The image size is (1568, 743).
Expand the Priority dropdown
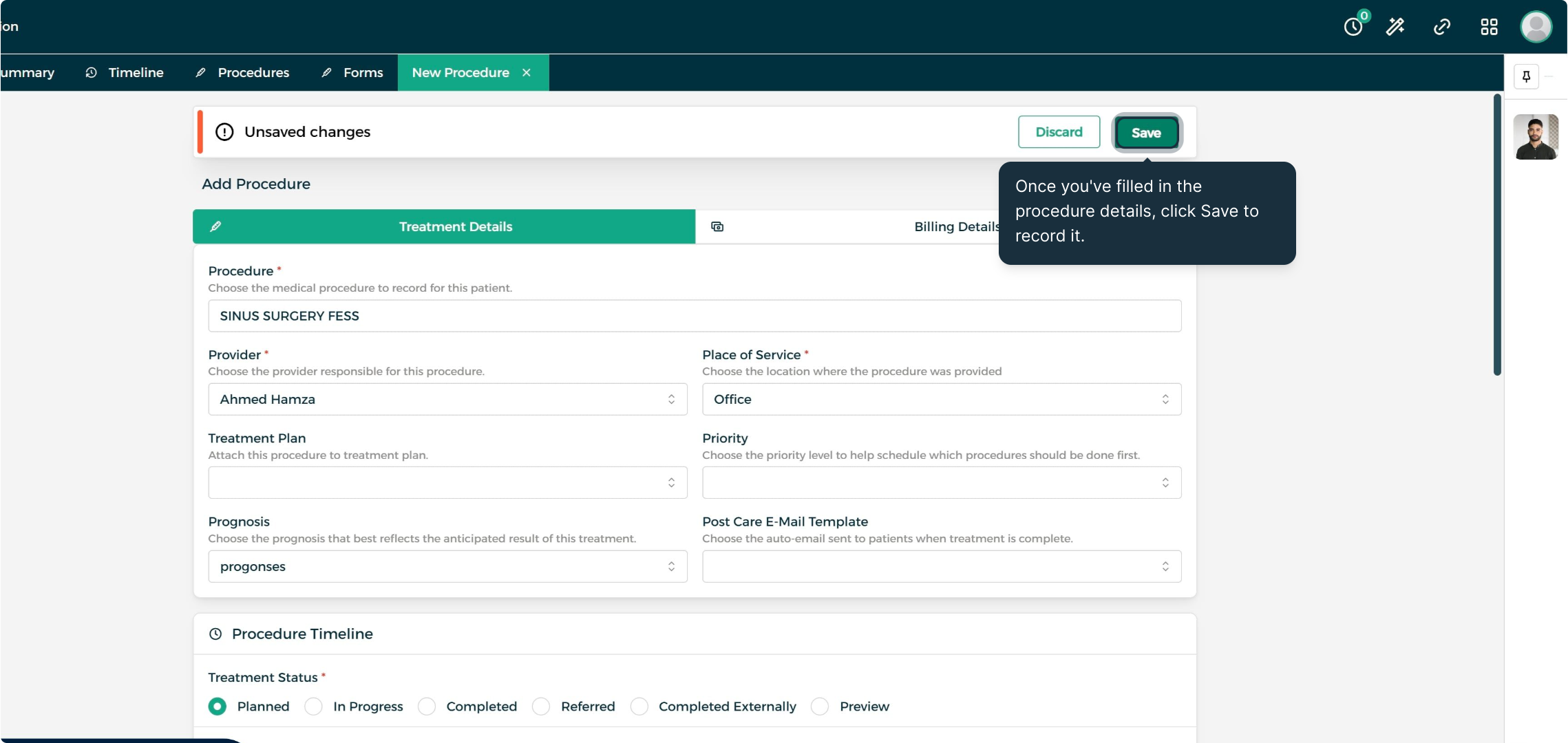pyautogui.click(x=942, y=482)
